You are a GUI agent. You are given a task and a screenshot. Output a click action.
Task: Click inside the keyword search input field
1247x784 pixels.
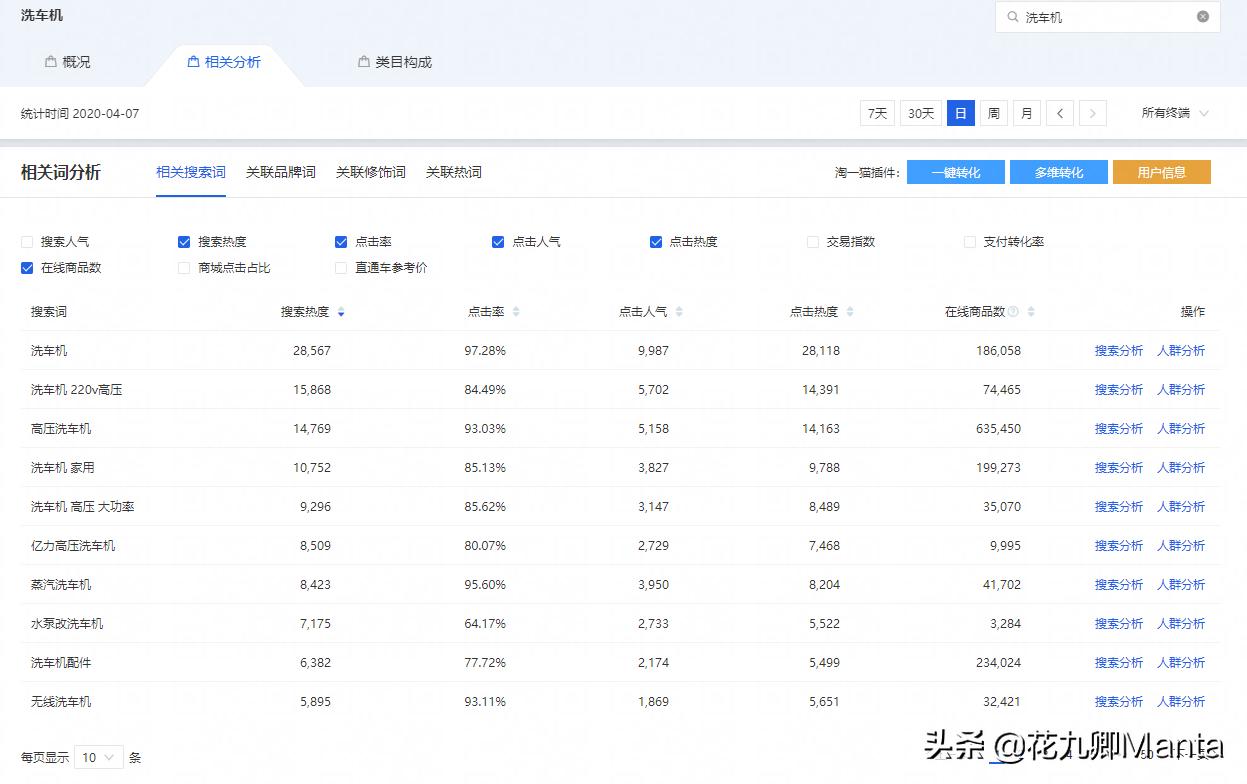click(1100, 17)
